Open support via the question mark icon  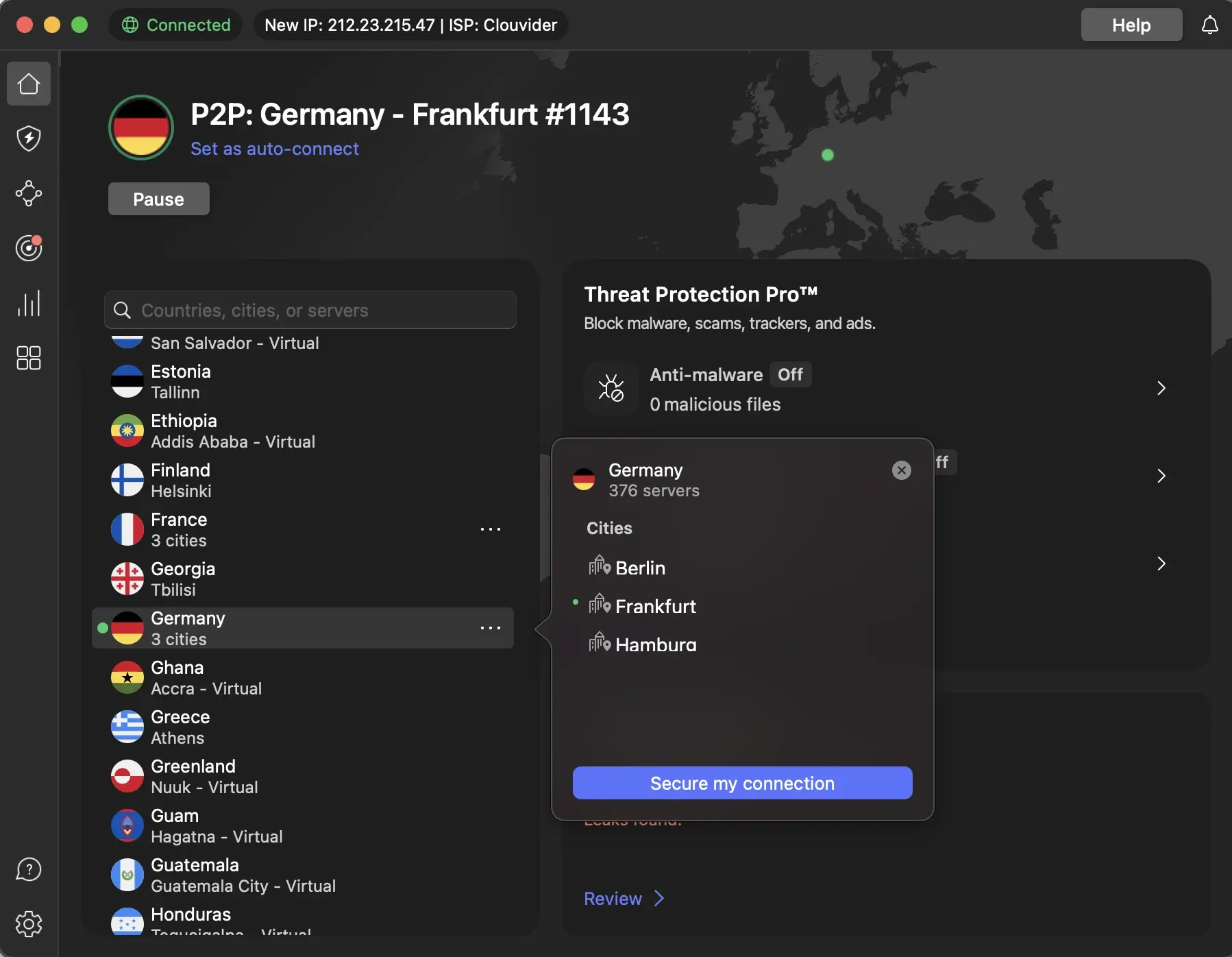tap(28, 869)
